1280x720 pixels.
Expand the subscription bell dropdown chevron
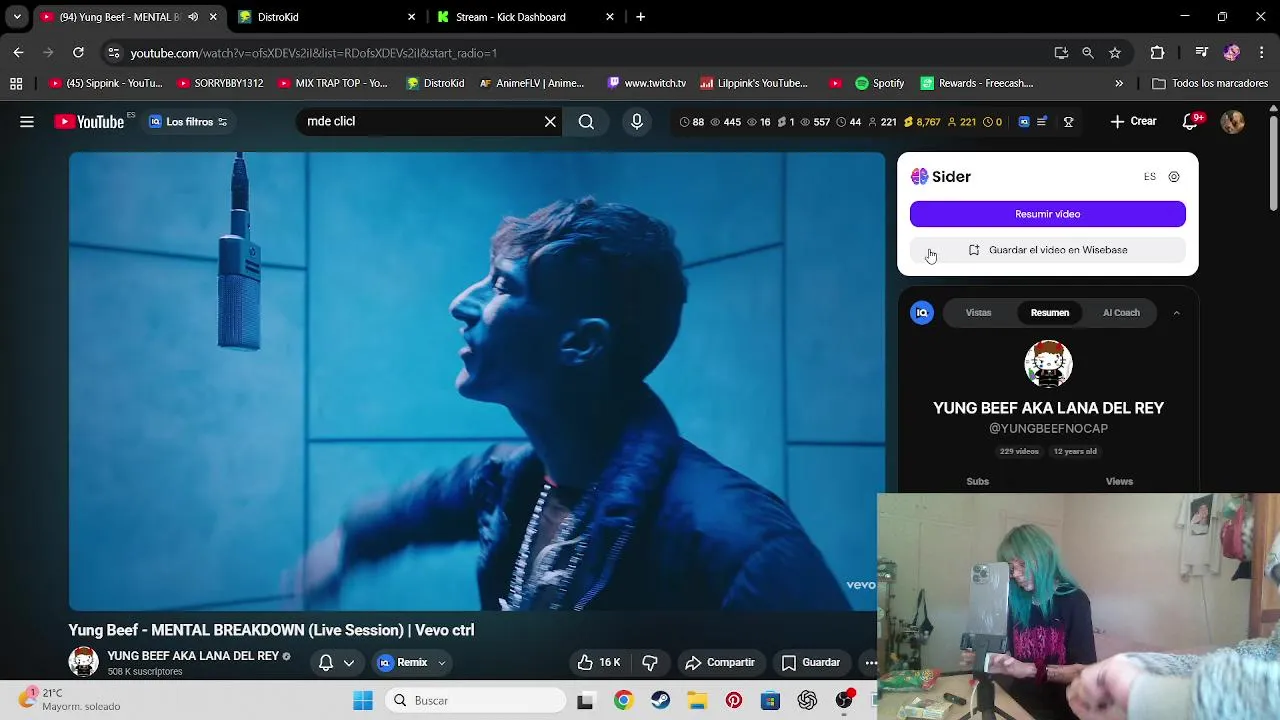click(x=349, y=662)
